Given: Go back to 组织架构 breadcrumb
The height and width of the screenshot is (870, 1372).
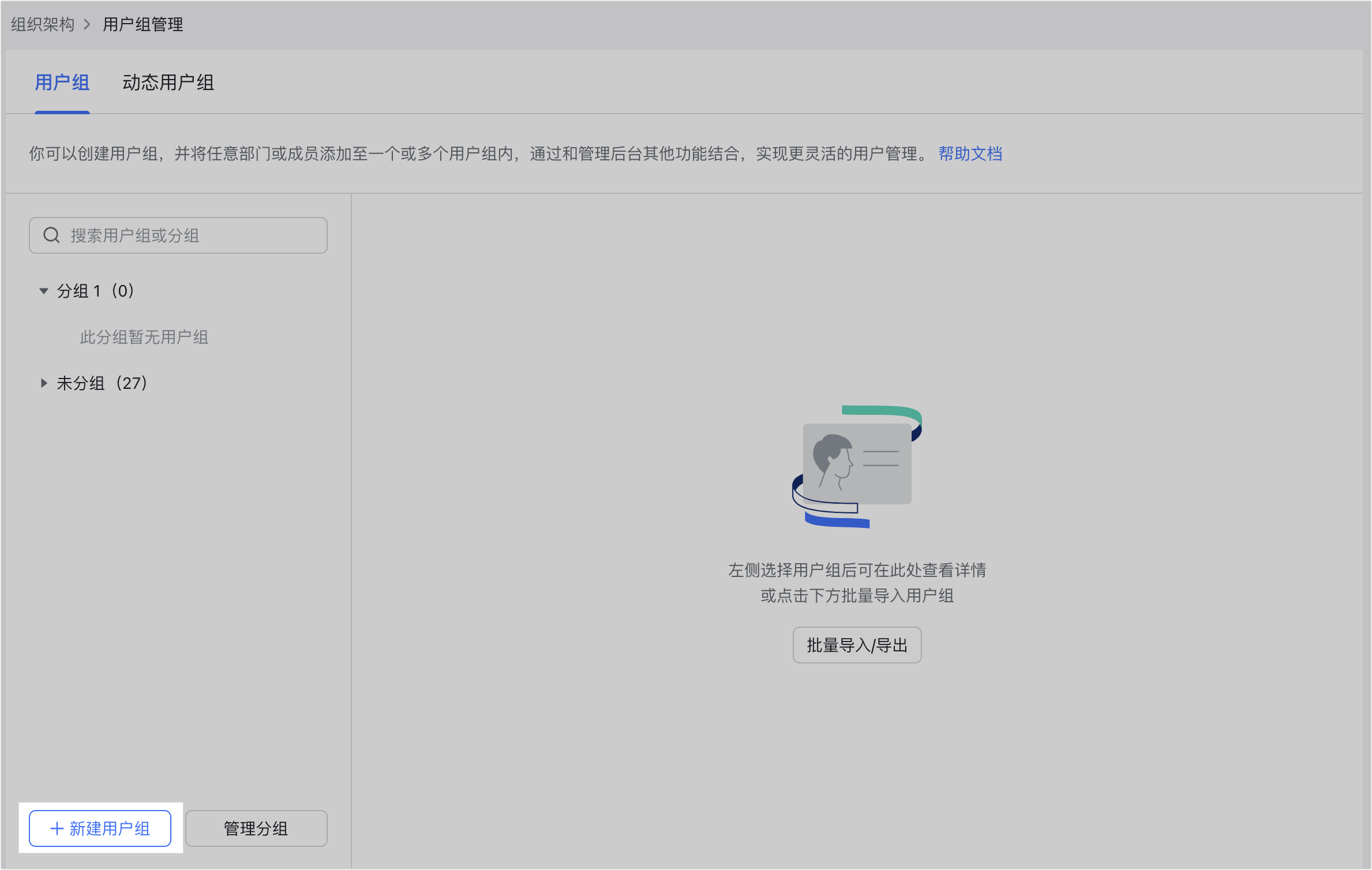Looking at the screenshot, I should tap(43, 24).
